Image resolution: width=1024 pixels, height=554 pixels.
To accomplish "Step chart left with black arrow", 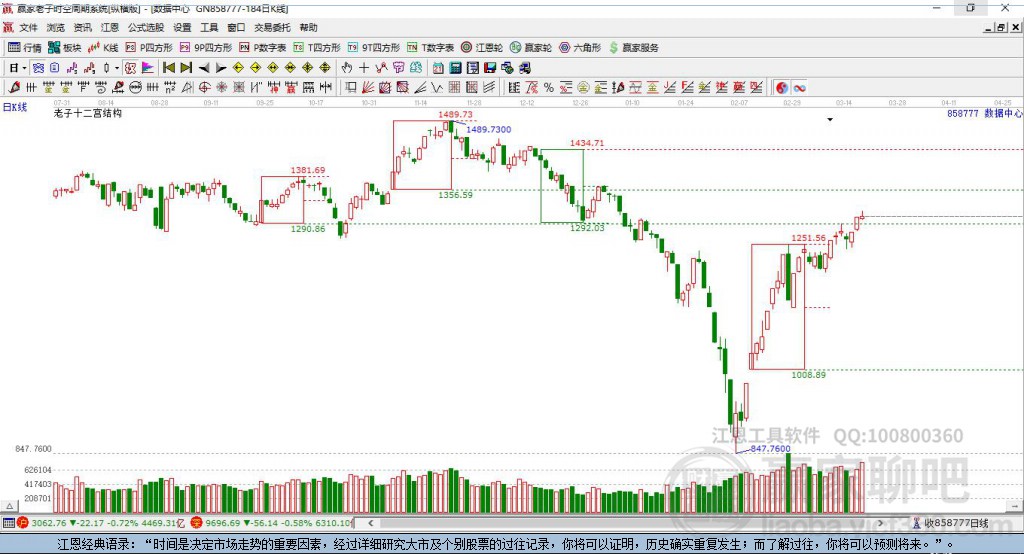I will tap(204, 68).
